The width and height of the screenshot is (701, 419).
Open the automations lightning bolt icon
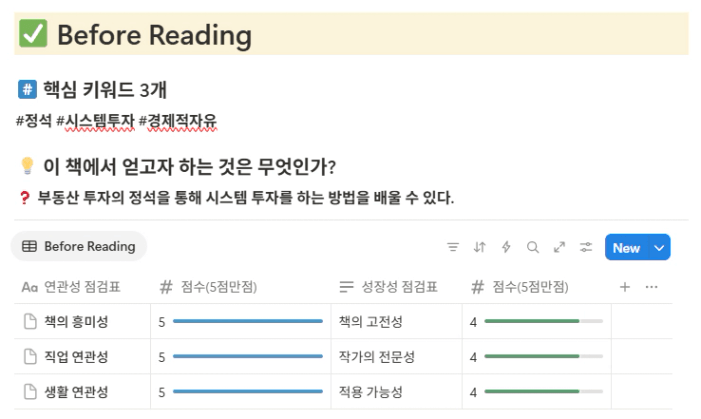[x=506, y=247]
